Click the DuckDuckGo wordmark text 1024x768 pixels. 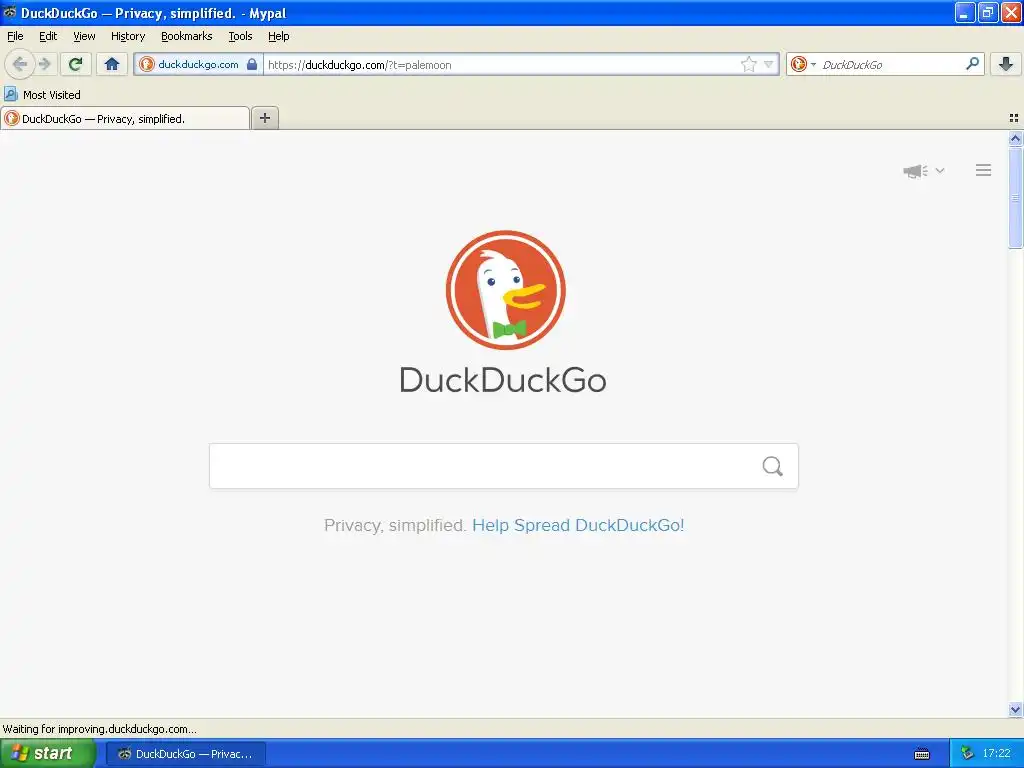click(x=503, y=380)
